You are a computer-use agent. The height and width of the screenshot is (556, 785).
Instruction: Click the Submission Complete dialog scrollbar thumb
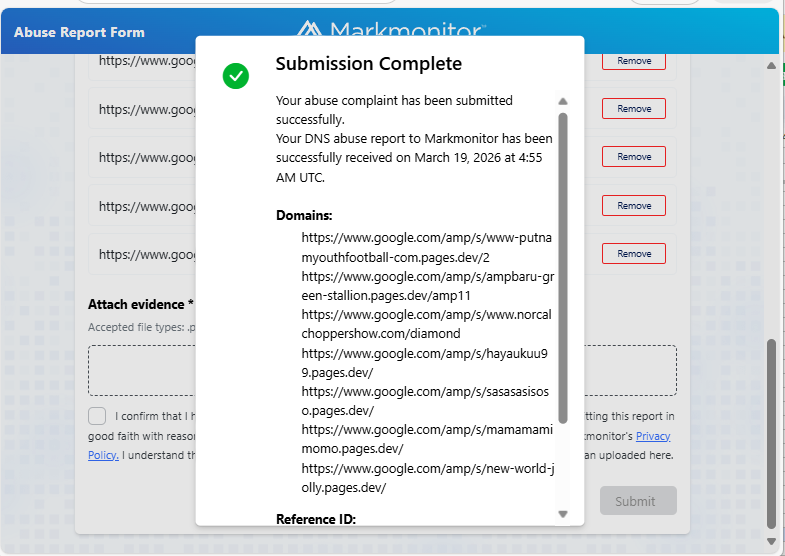point(563,268)
